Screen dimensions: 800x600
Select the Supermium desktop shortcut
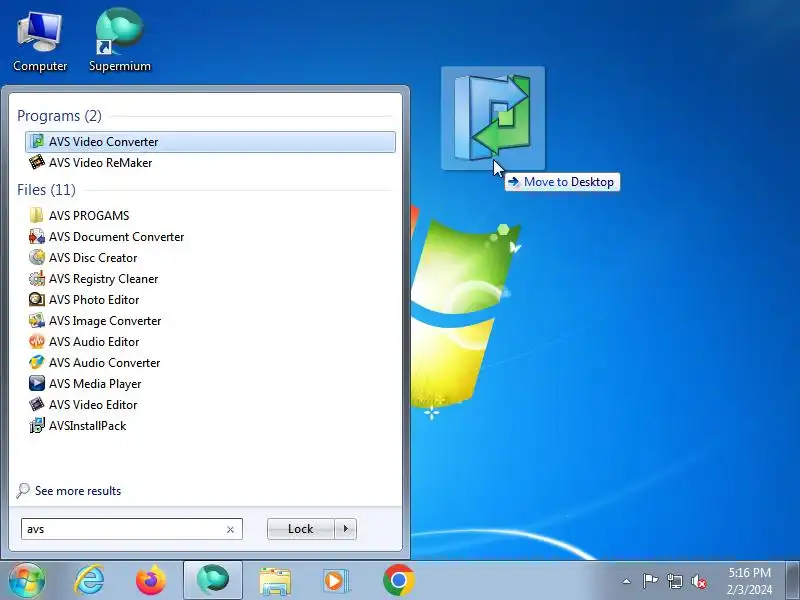[x=120, y=40]
